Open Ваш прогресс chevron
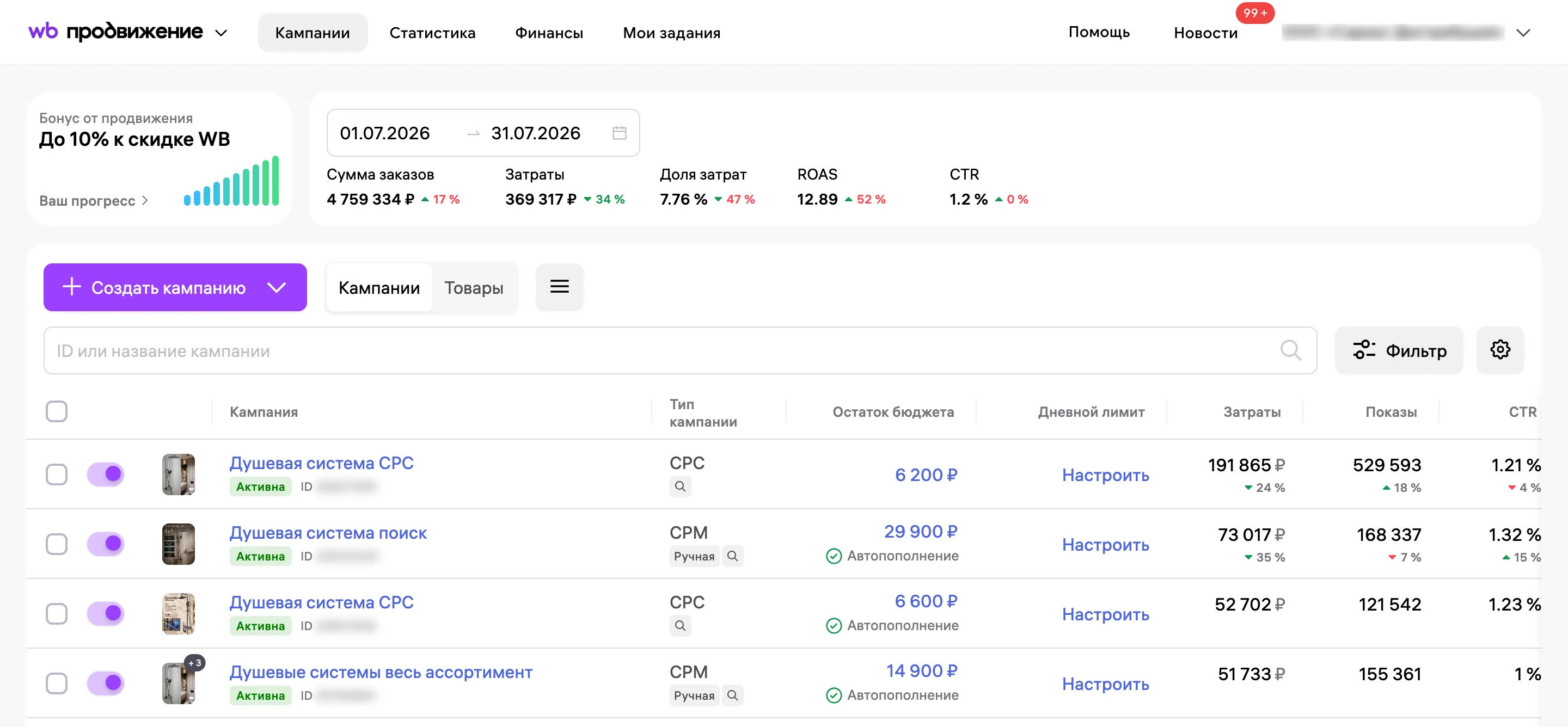 tap(145, 201)
